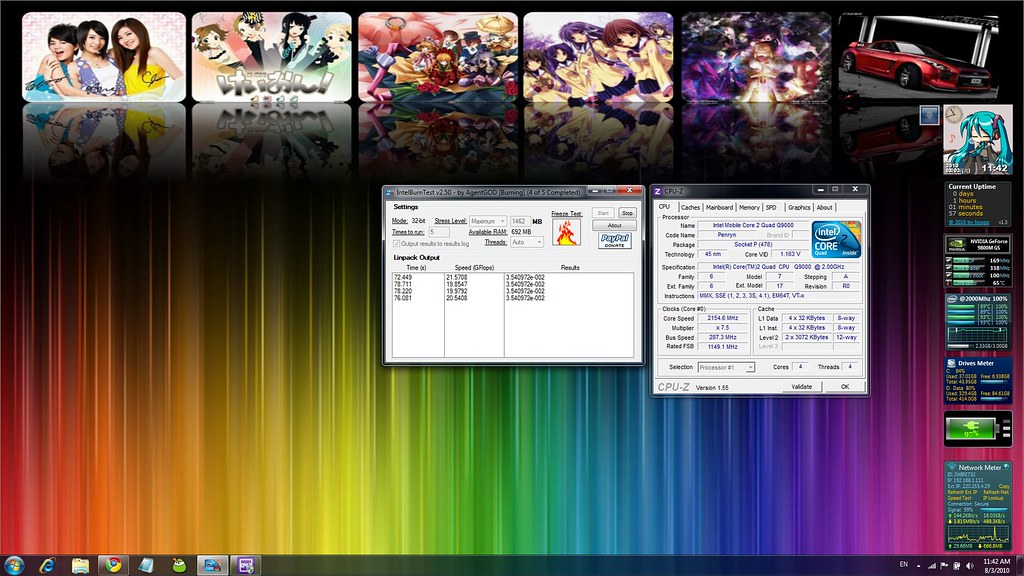This screenshot has width=1024, height=576.
Task: Click the Network Meter wifi icon
Action: coord(952,467)
